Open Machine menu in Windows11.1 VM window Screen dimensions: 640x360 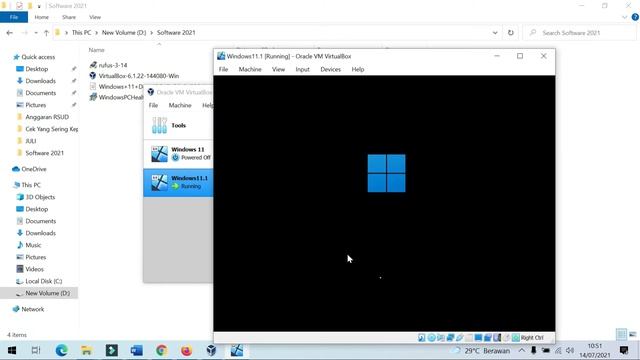[250, 69]
